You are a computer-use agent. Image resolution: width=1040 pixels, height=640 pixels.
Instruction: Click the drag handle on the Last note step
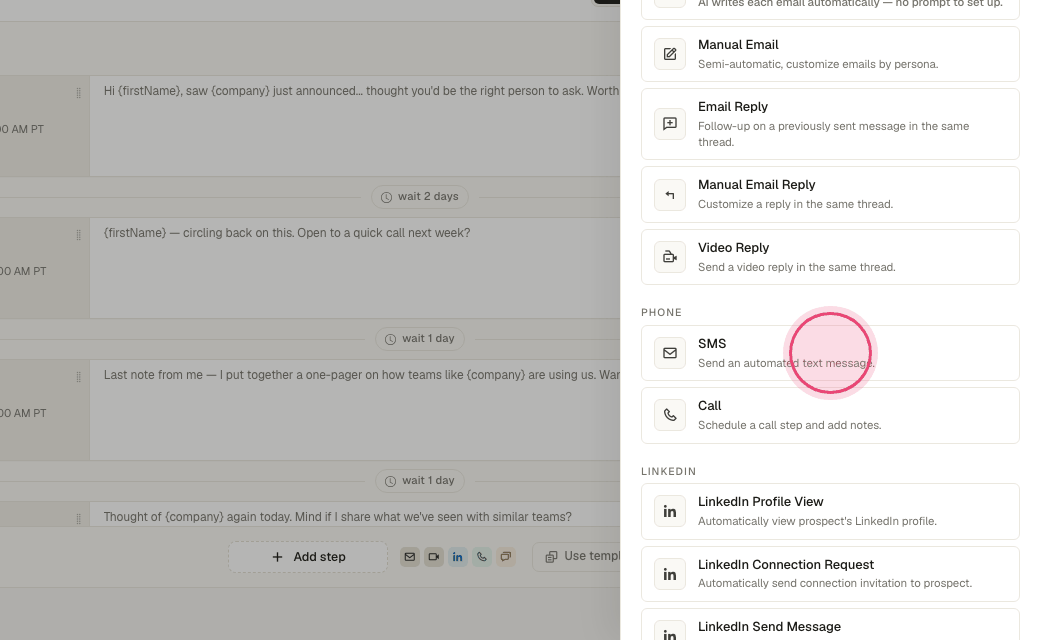pos(78,377)
